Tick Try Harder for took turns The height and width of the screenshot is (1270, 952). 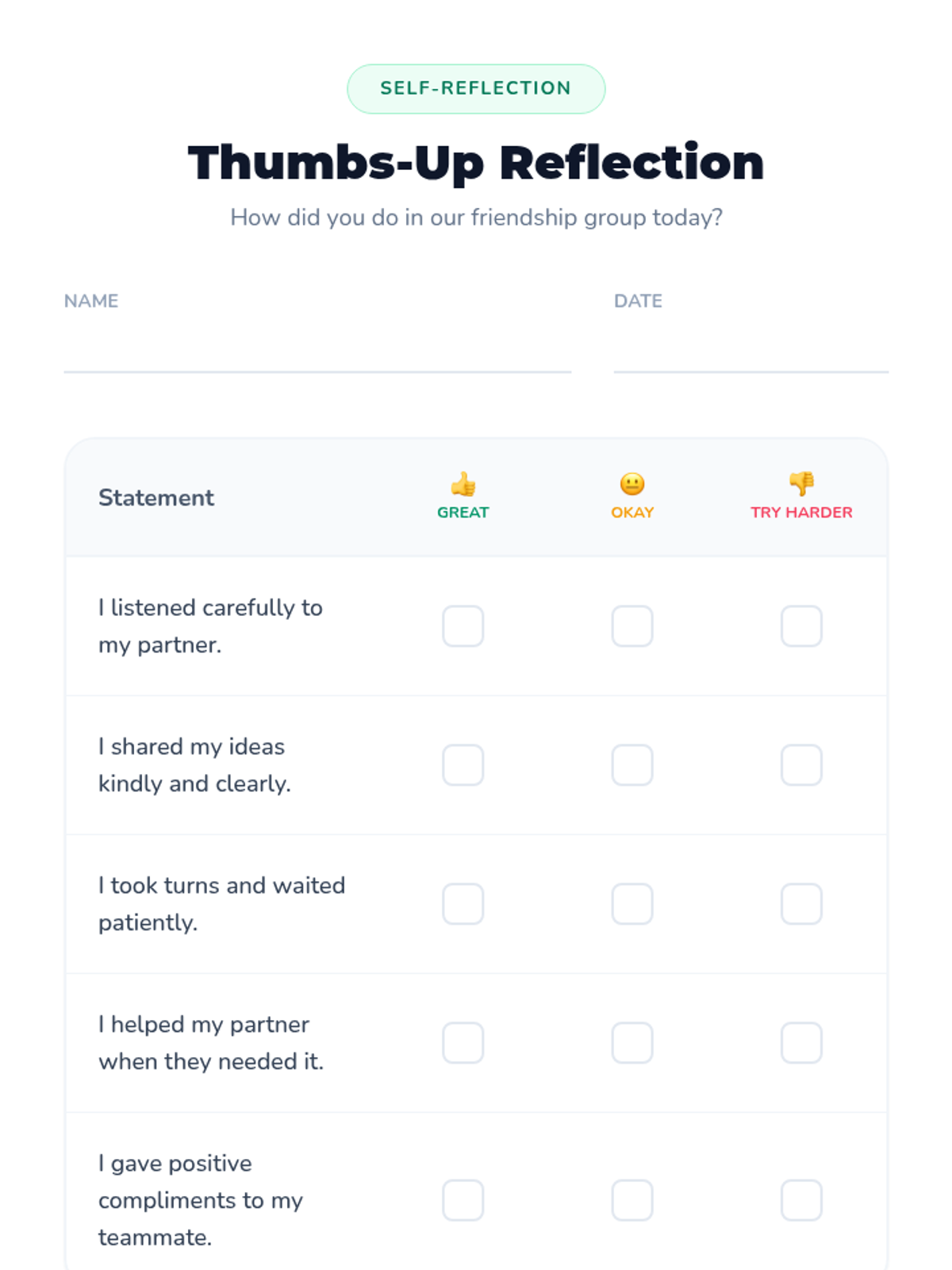[x=801, y=904]
